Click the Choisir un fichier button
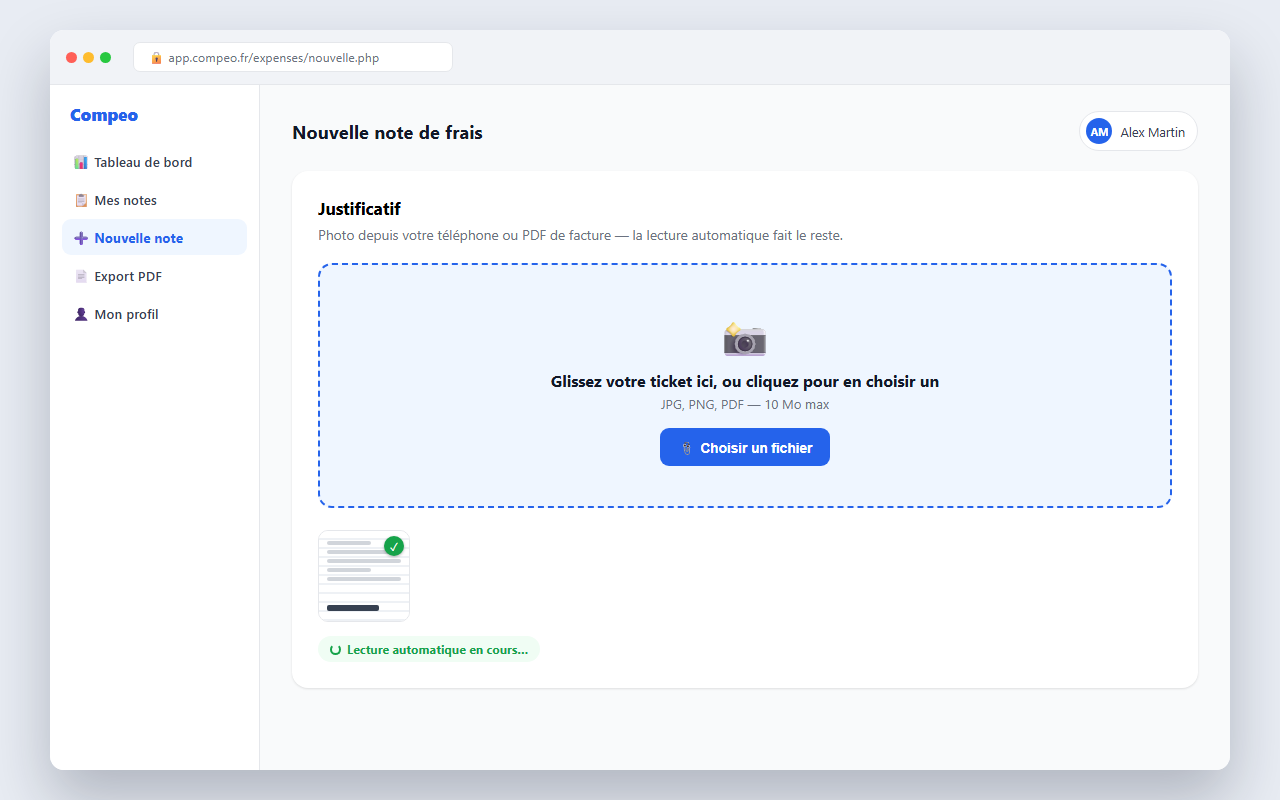The height and width of the screenshot is (800, 1280). [x=745, y=447]
